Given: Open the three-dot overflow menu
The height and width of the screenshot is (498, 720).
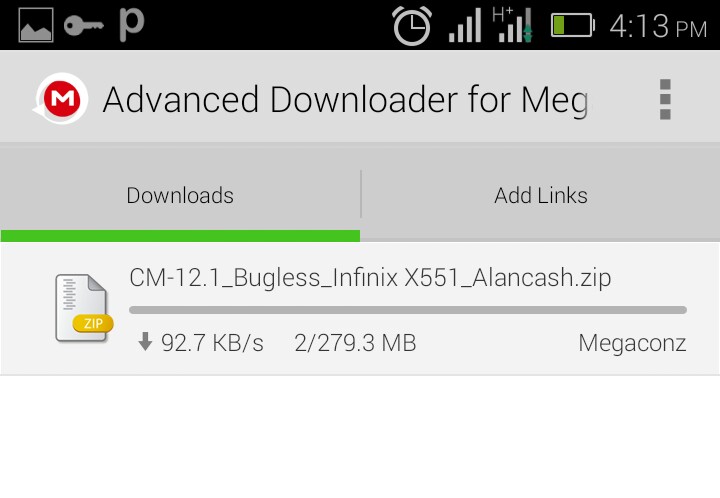Looking at the screenshot, I should coord(665,99).
